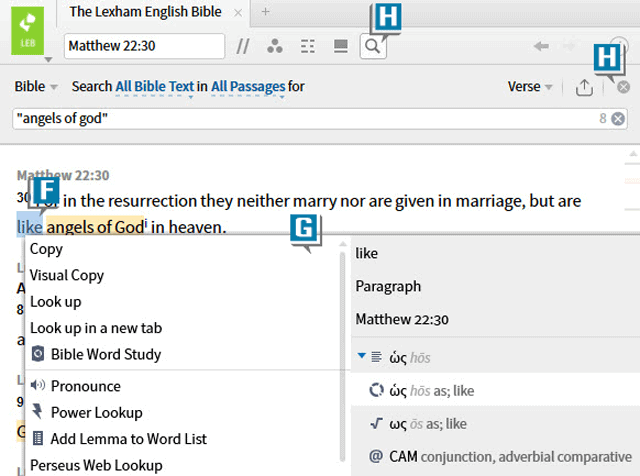The height and width of the screenshot is (476, 640).
Task: Click the root symbol icon
Action: [x=376, y=423]
